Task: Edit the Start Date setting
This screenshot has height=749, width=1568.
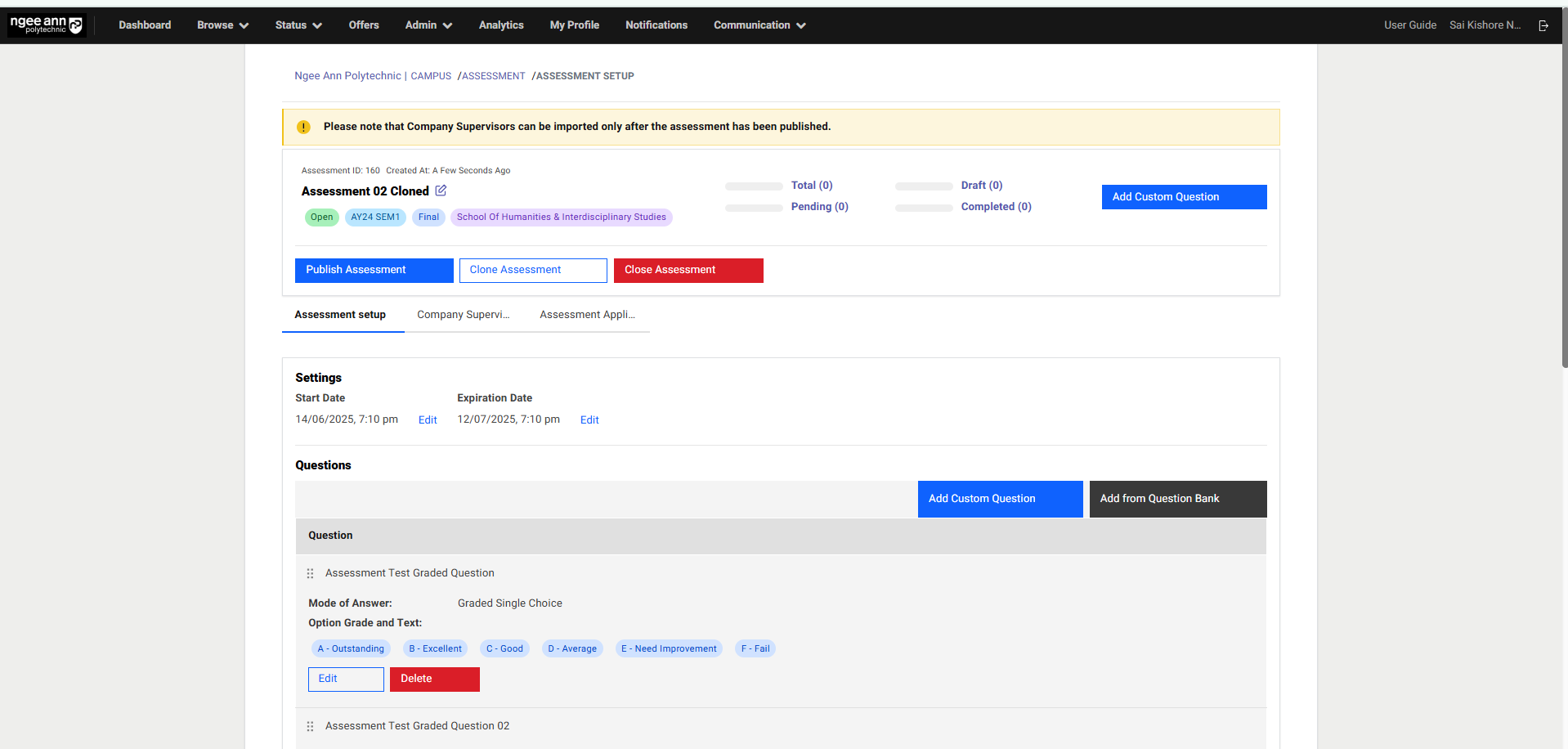Action: [428, 420]
